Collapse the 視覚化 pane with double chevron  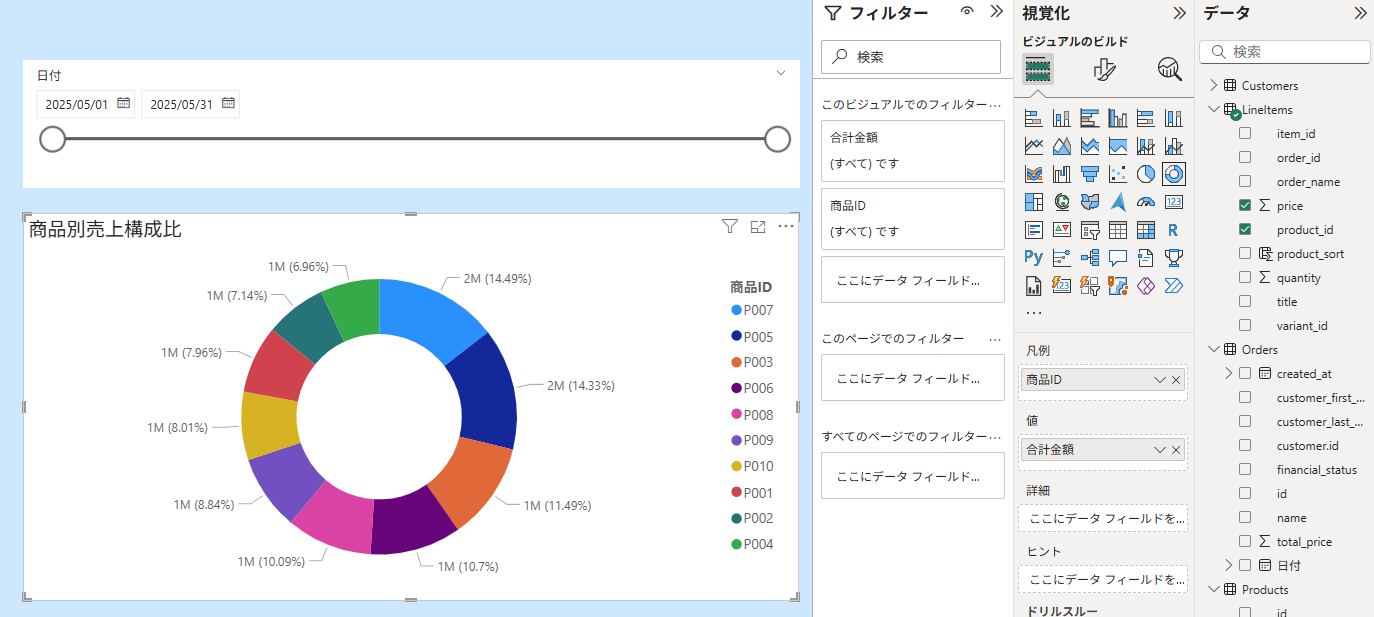1179,12
